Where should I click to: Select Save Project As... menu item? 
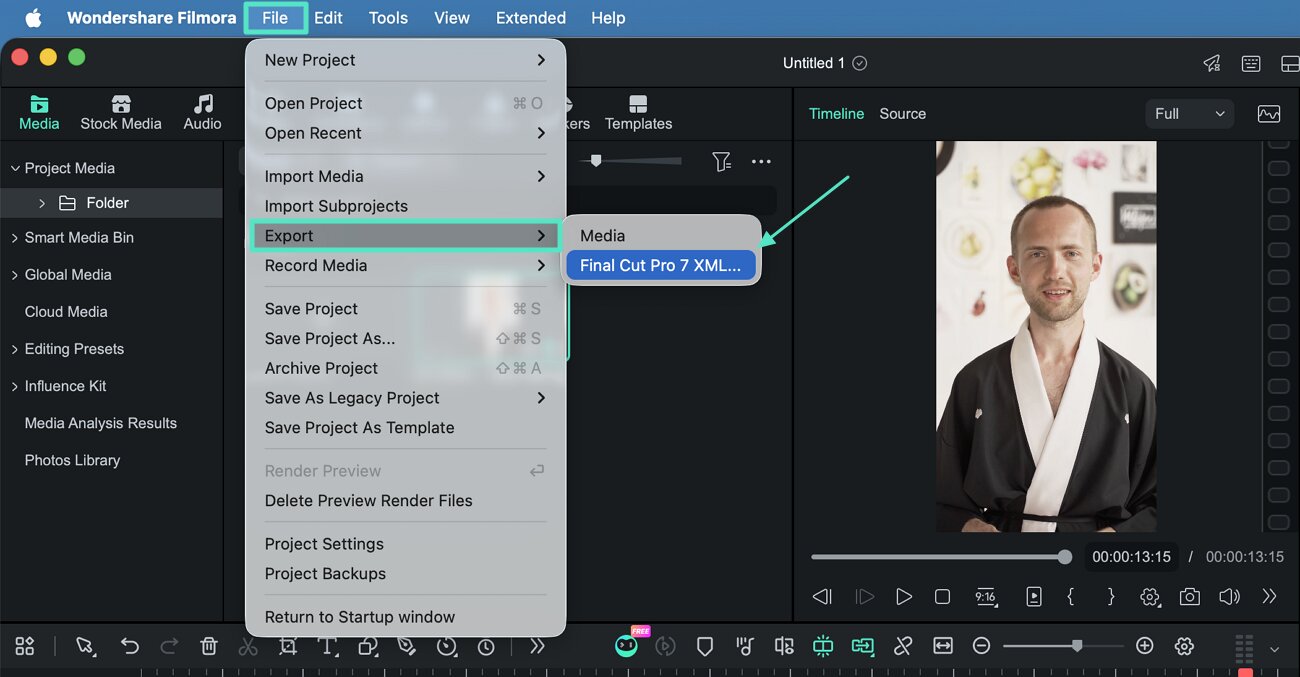(x=405, y=338)
